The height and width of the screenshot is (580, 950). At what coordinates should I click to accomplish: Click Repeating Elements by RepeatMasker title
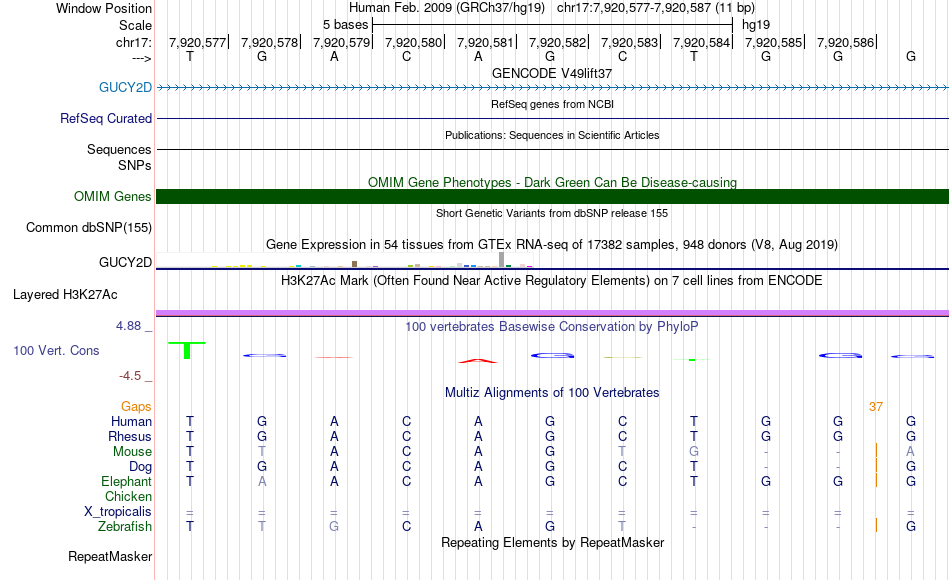552,542
